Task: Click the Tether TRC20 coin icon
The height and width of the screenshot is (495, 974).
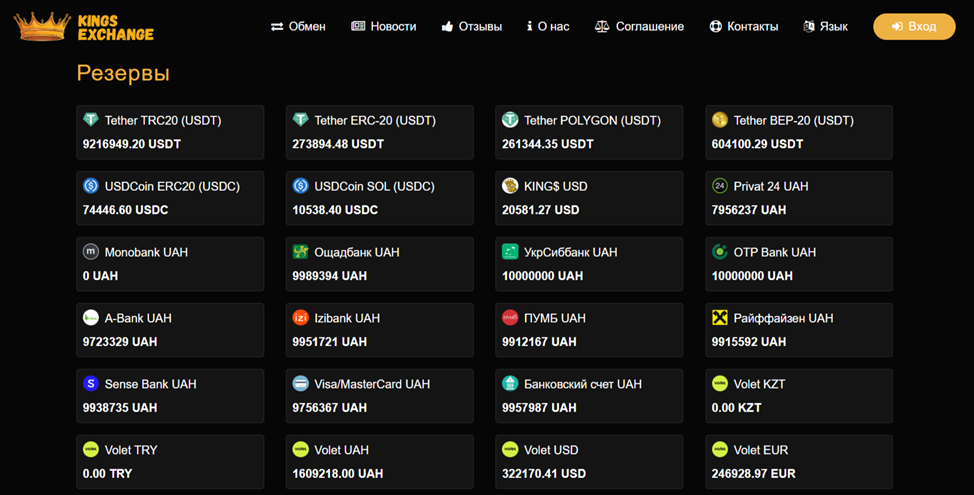Action: click(91, 120)
